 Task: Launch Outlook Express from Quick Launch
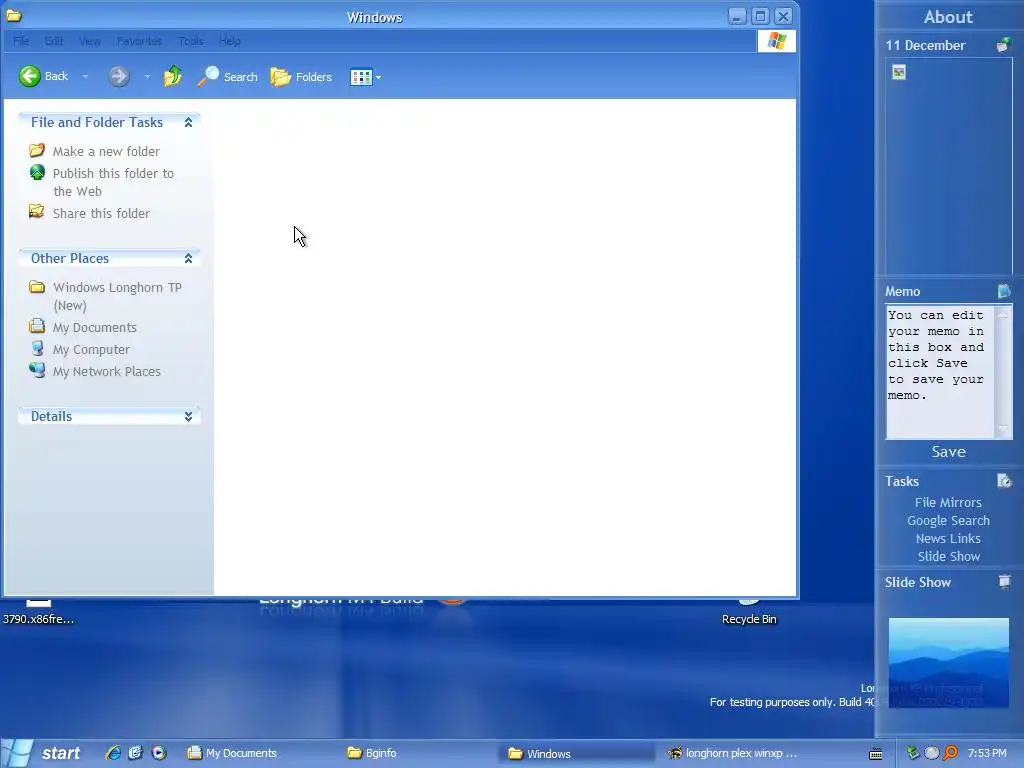coord(135,753)
